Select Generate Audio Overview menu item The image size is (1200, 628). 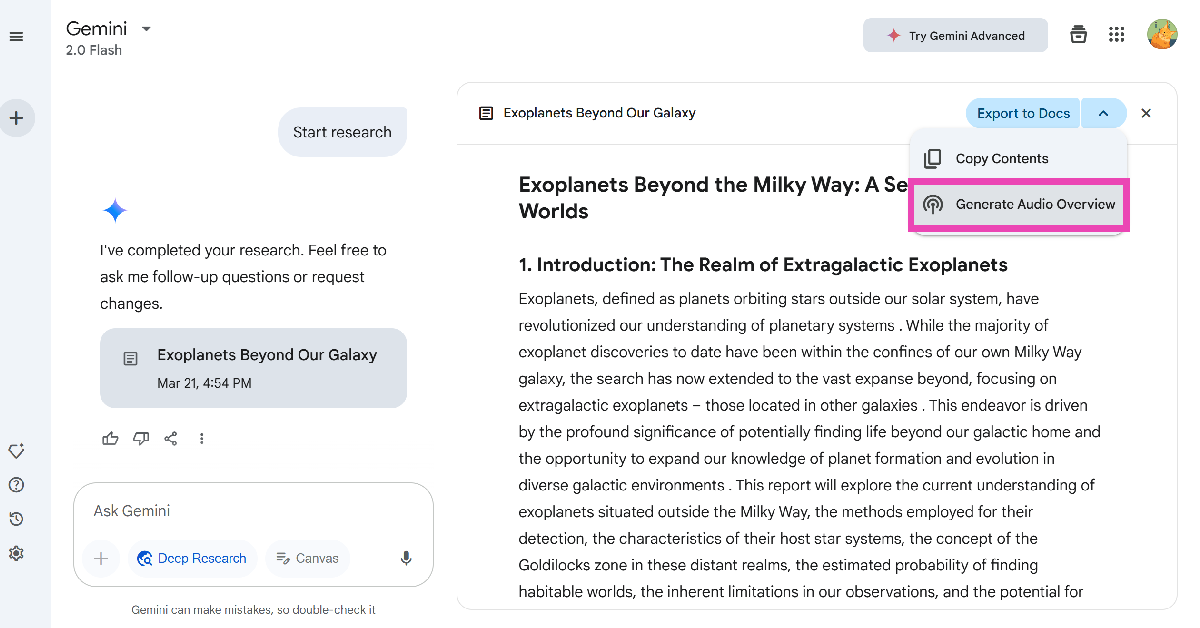click(1019, 205)
